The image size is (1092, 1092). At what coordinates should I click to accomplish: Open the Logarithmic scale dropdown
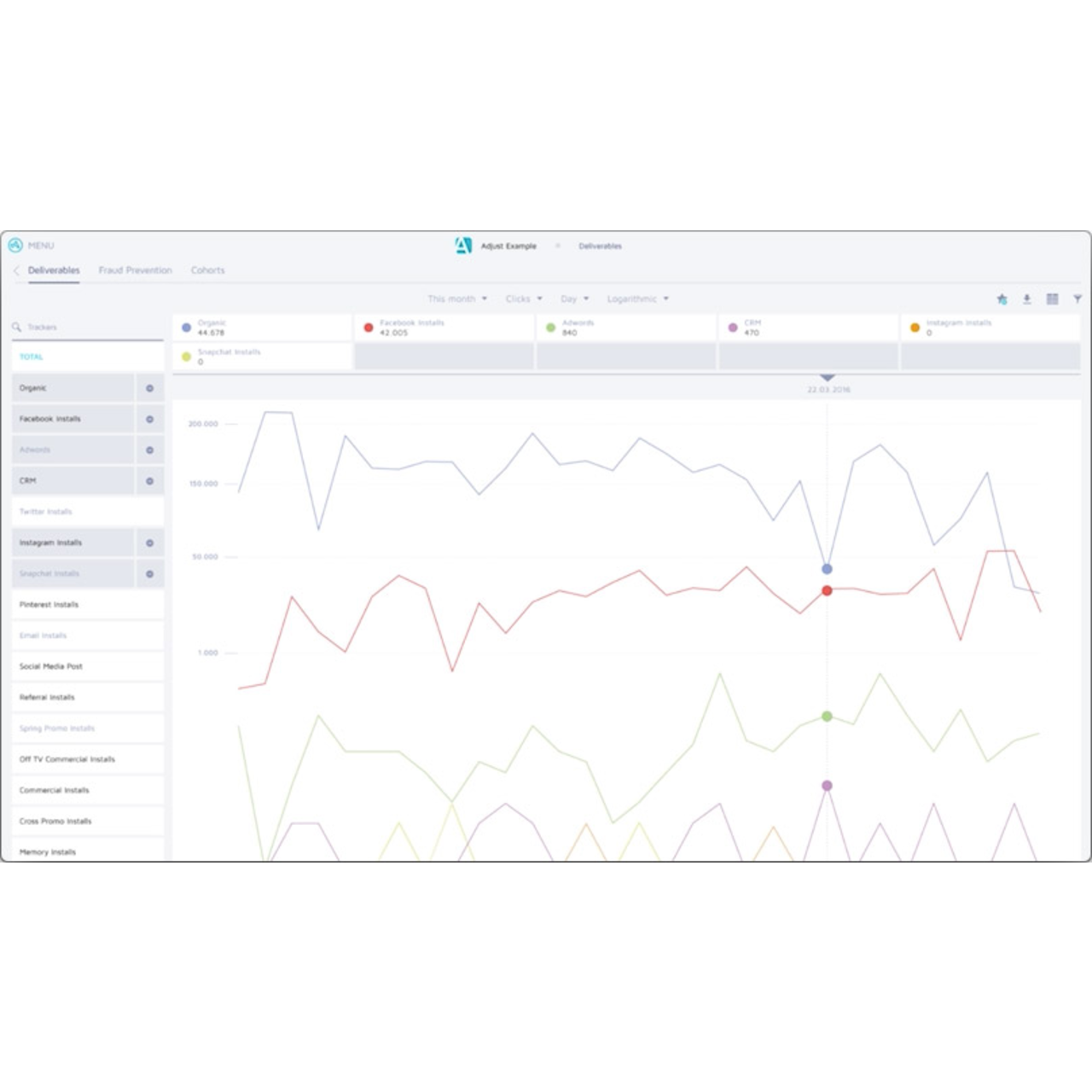click(637, 299)
